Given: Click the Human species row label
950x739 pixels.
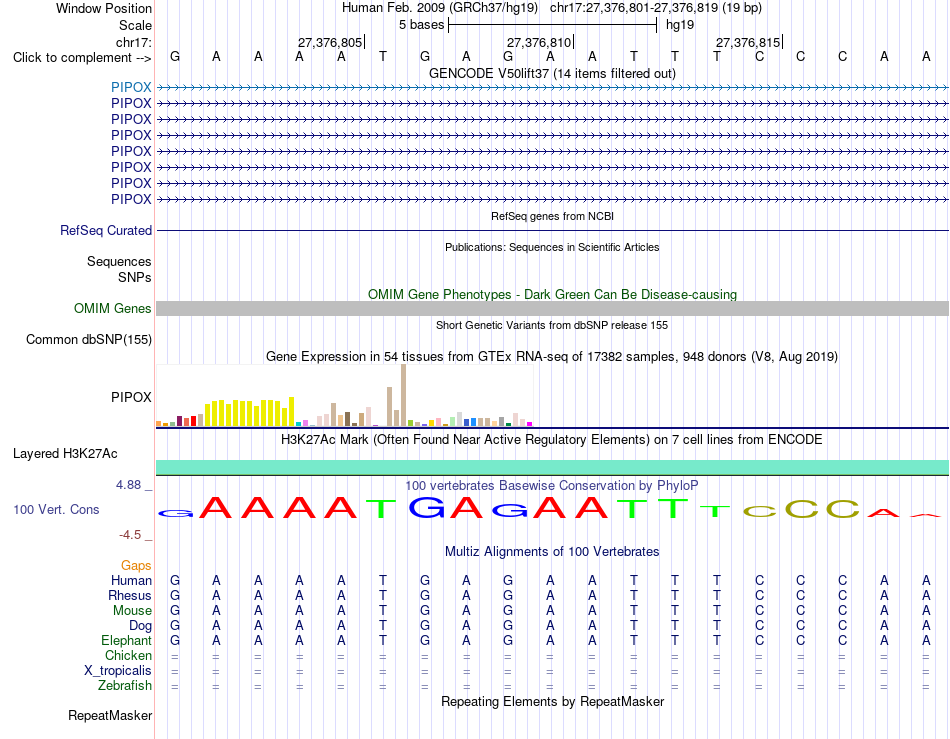Looking at the screenshot, I should tap(131, 580).
